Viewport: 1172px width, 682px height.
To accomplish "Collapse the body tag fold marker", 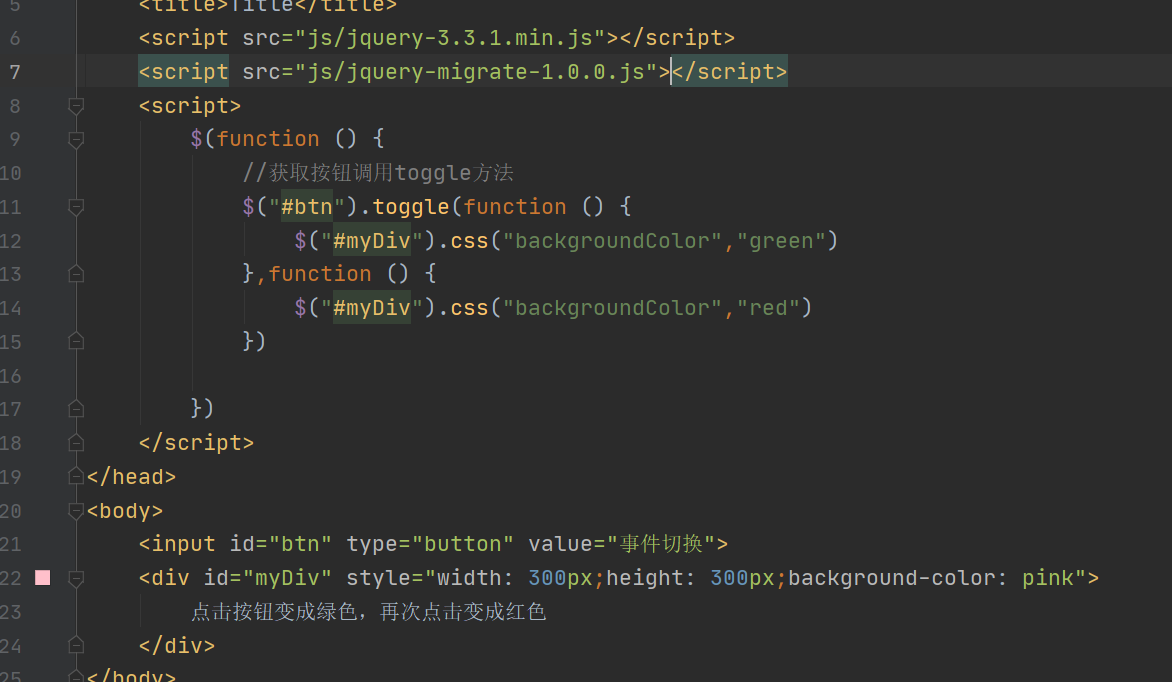I will 75,511.
